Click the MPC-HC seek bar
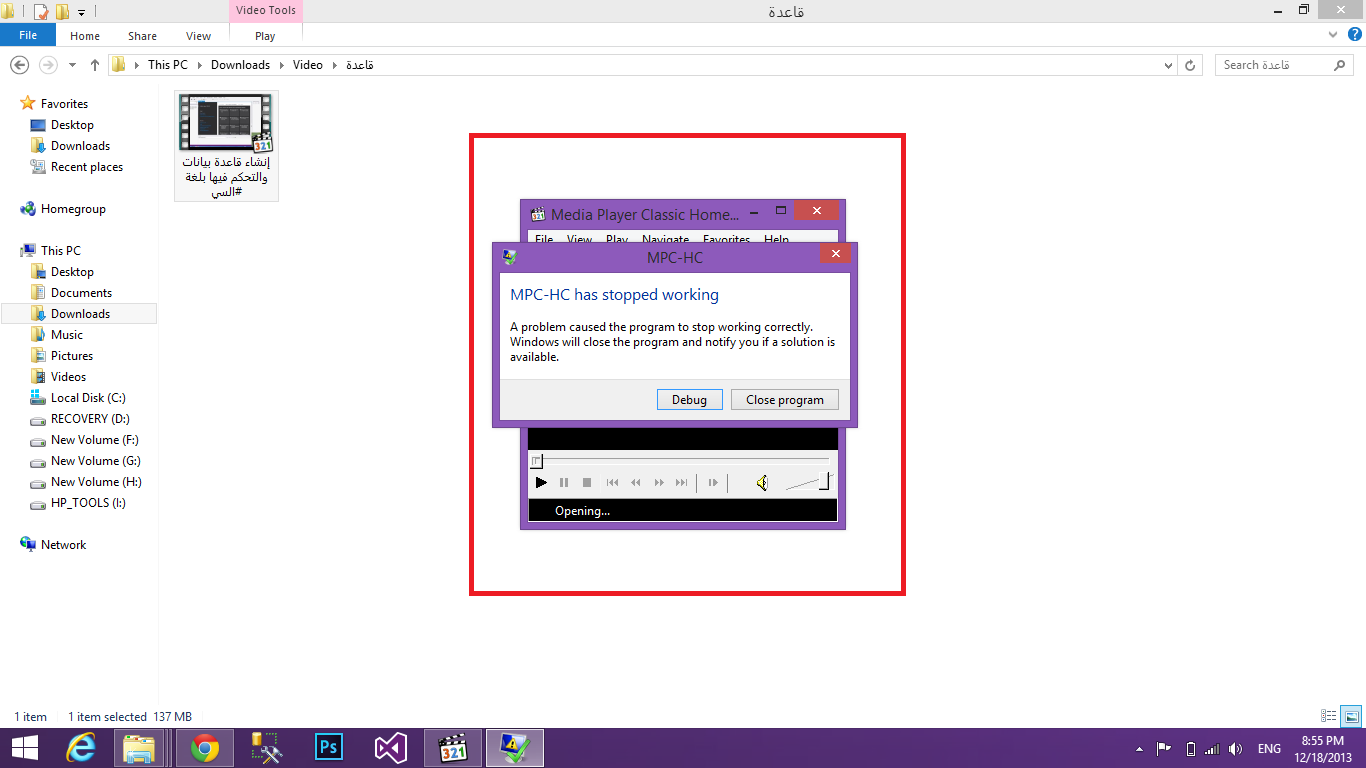This screenshot has width=1366, height=768. tap(683, 460)
